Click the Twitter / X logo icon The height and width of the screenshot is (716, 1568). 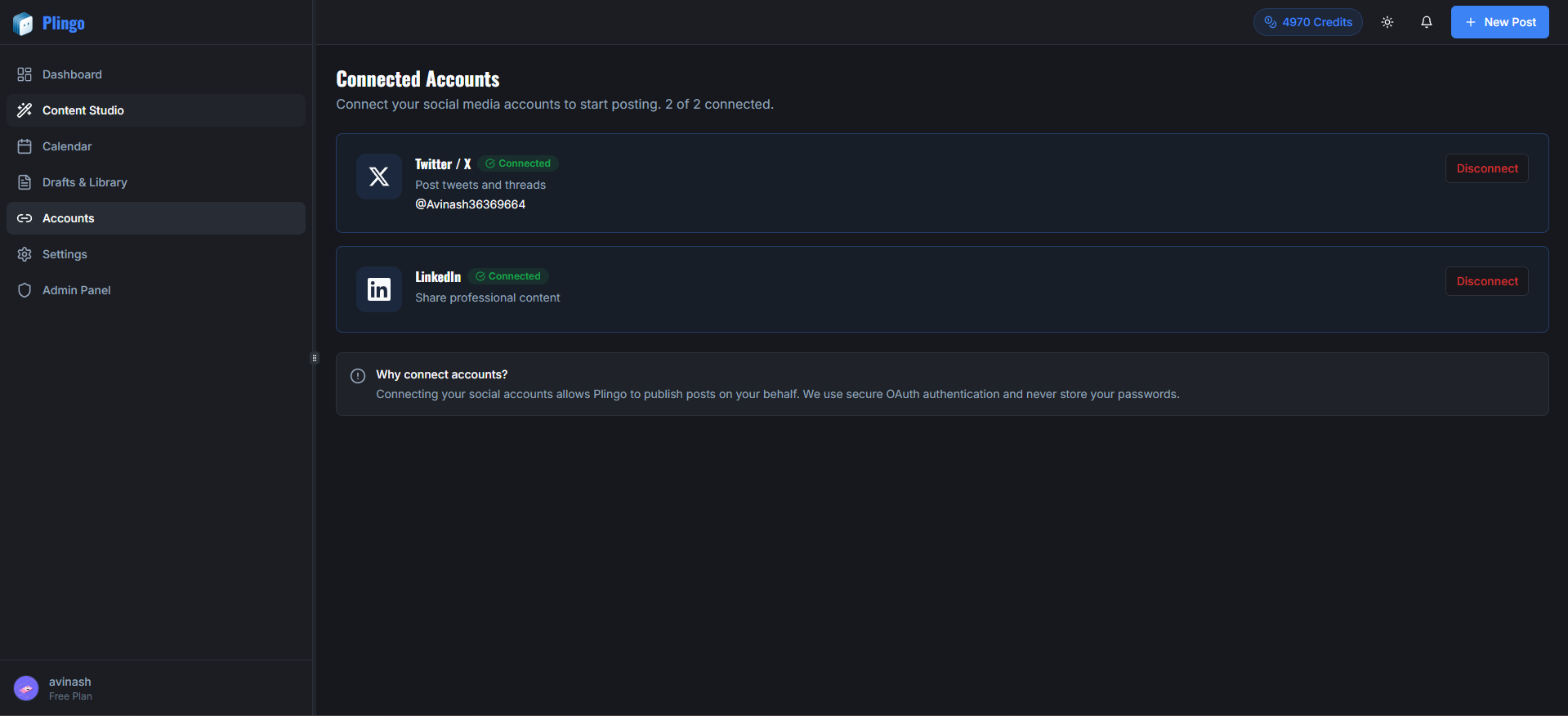pyautogui.click(x=379, y=177)
